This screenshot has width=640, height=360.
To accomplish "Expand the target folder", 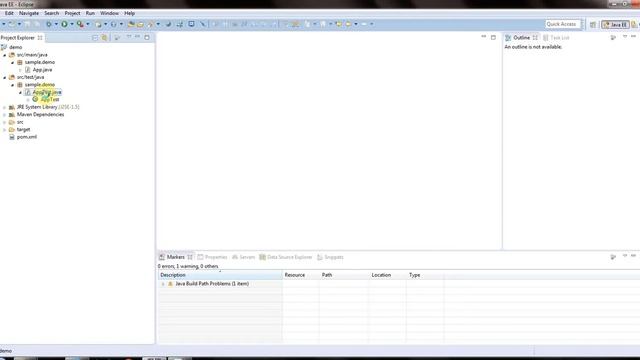I will (5, 130).
